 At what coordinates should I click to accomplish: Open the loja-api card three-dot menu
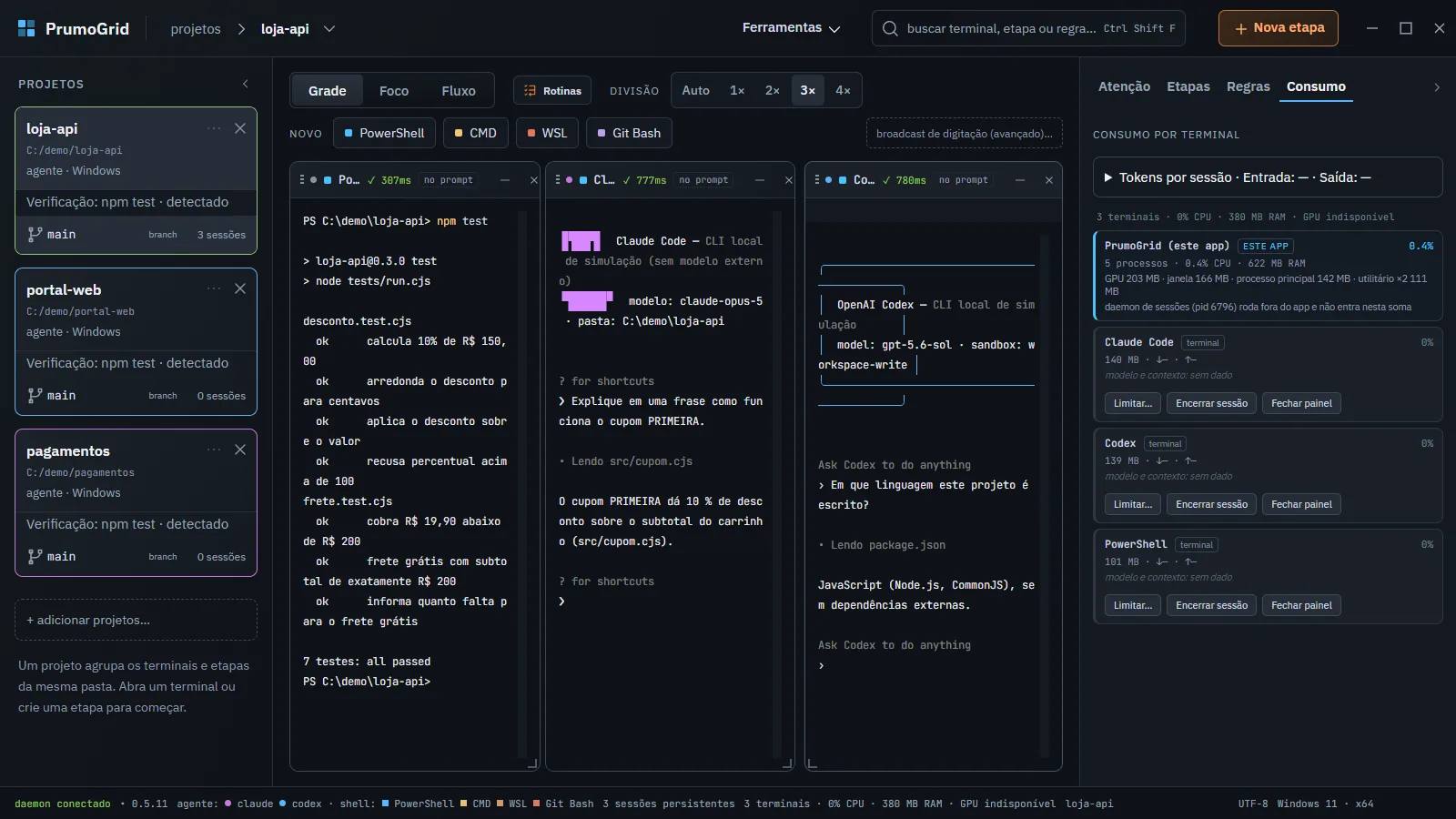click(214, 128)
